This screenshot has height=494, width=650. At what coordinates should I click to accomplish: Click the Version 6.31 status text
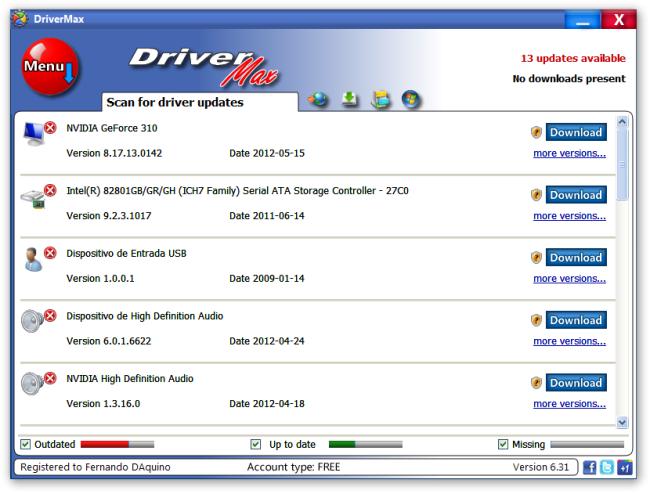click(x=541, y=467)
